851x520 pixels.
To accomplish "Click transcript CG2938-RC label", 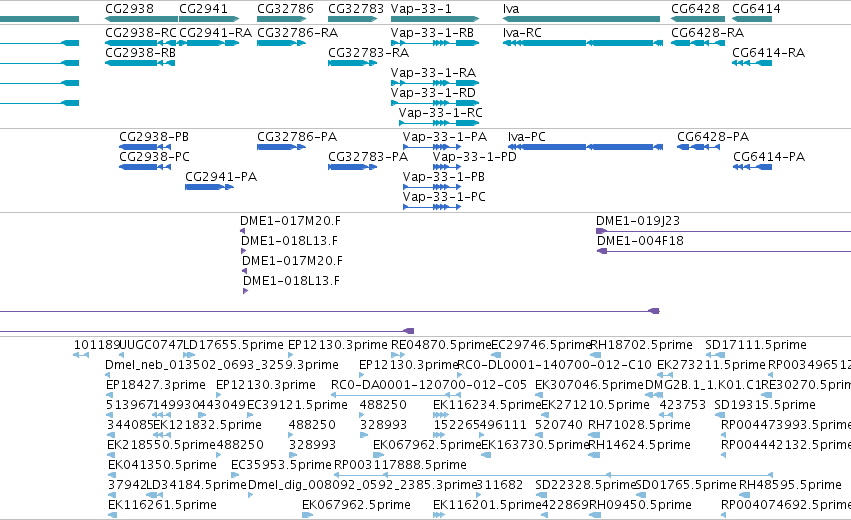I will (141, 33).
